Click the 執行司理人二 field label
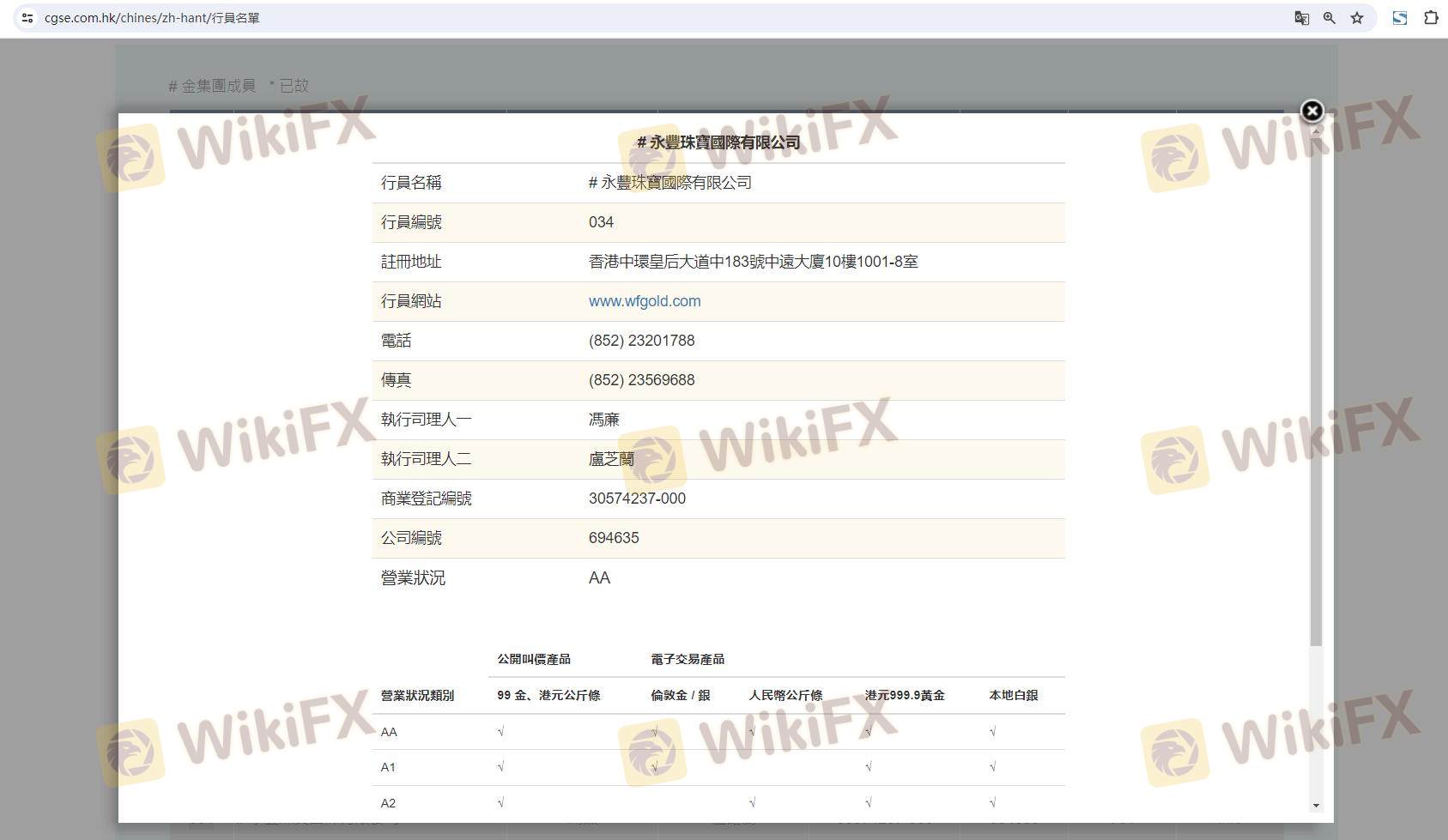This screenshot has width=1448, height=840. (x=427, y=459)
